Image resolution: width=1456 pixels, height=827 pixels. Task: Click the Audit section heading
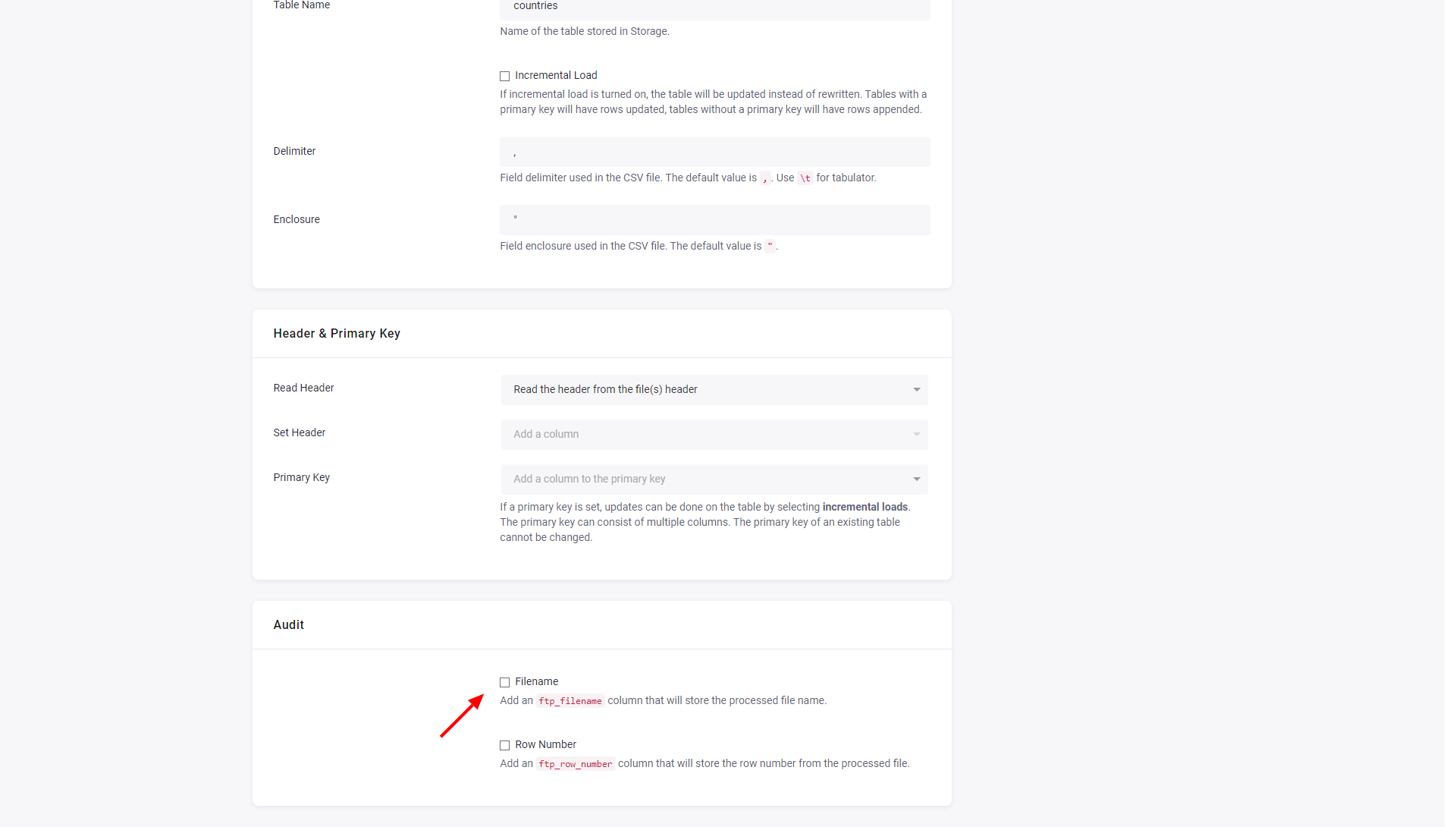tap(288, 624)
